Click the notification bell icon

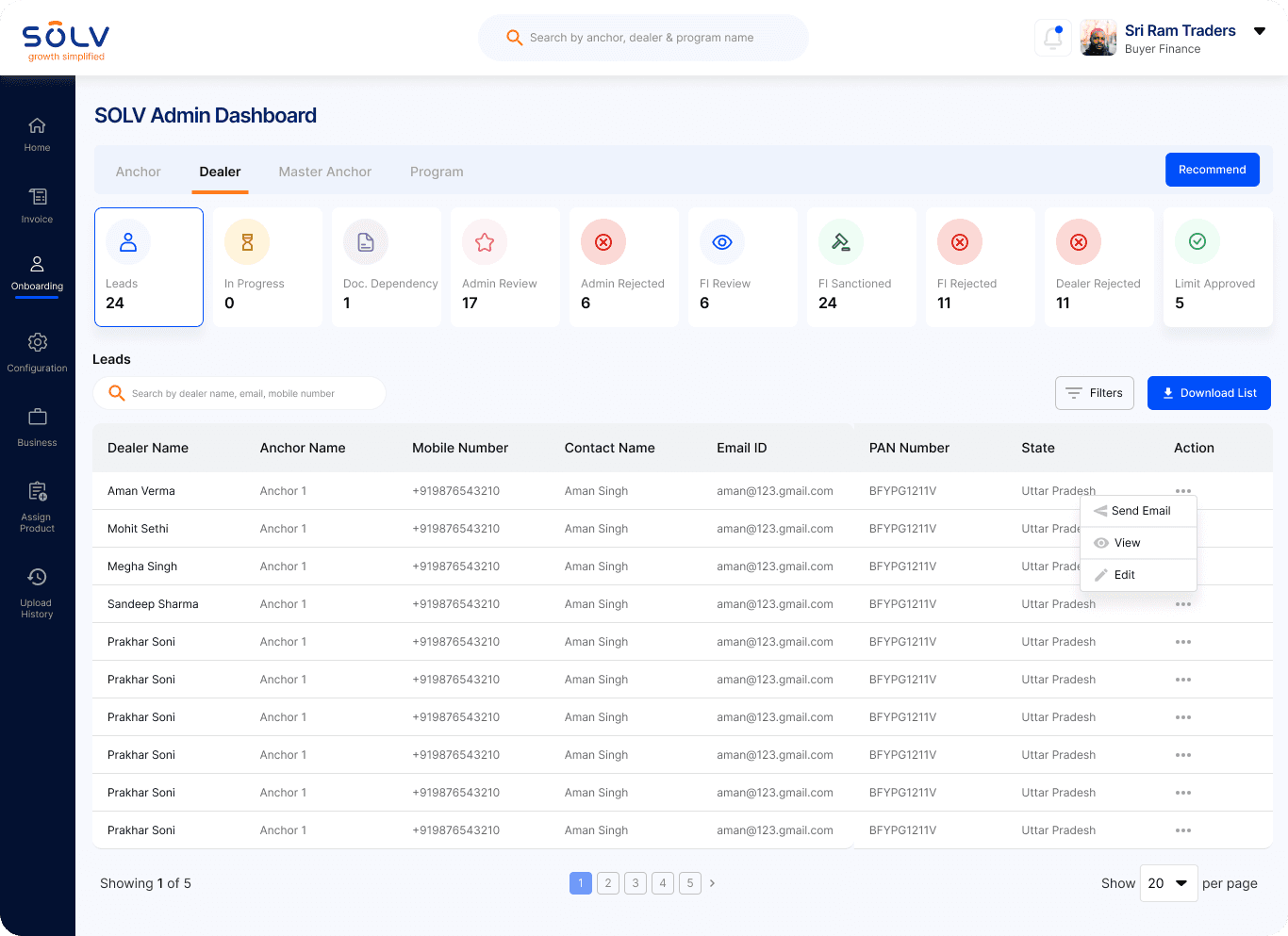click(x=1053, y=38)
